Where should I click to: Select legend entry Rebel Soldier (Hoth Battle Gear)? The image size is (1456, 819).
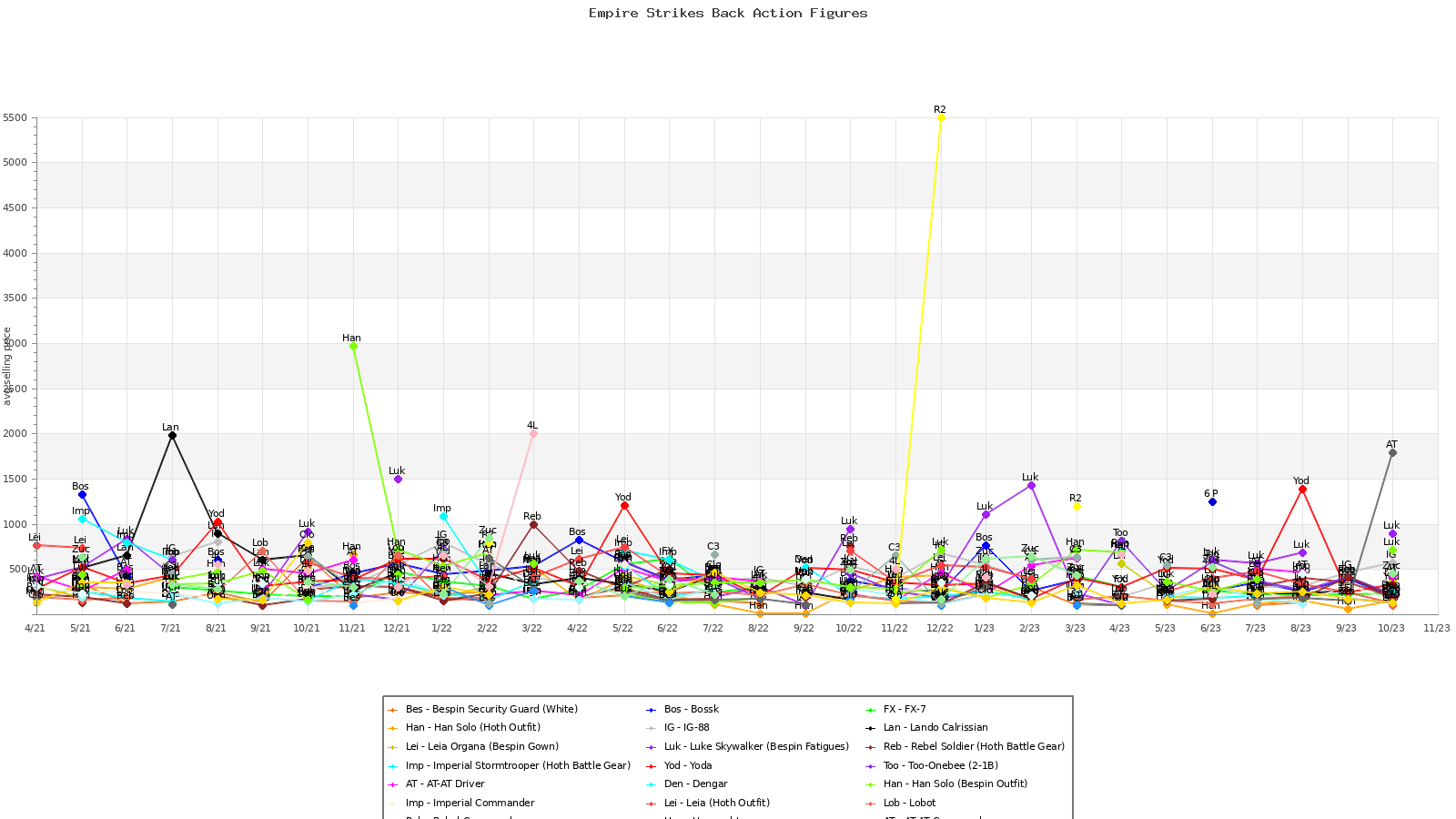pyautogui.click(x=974, y=746)
